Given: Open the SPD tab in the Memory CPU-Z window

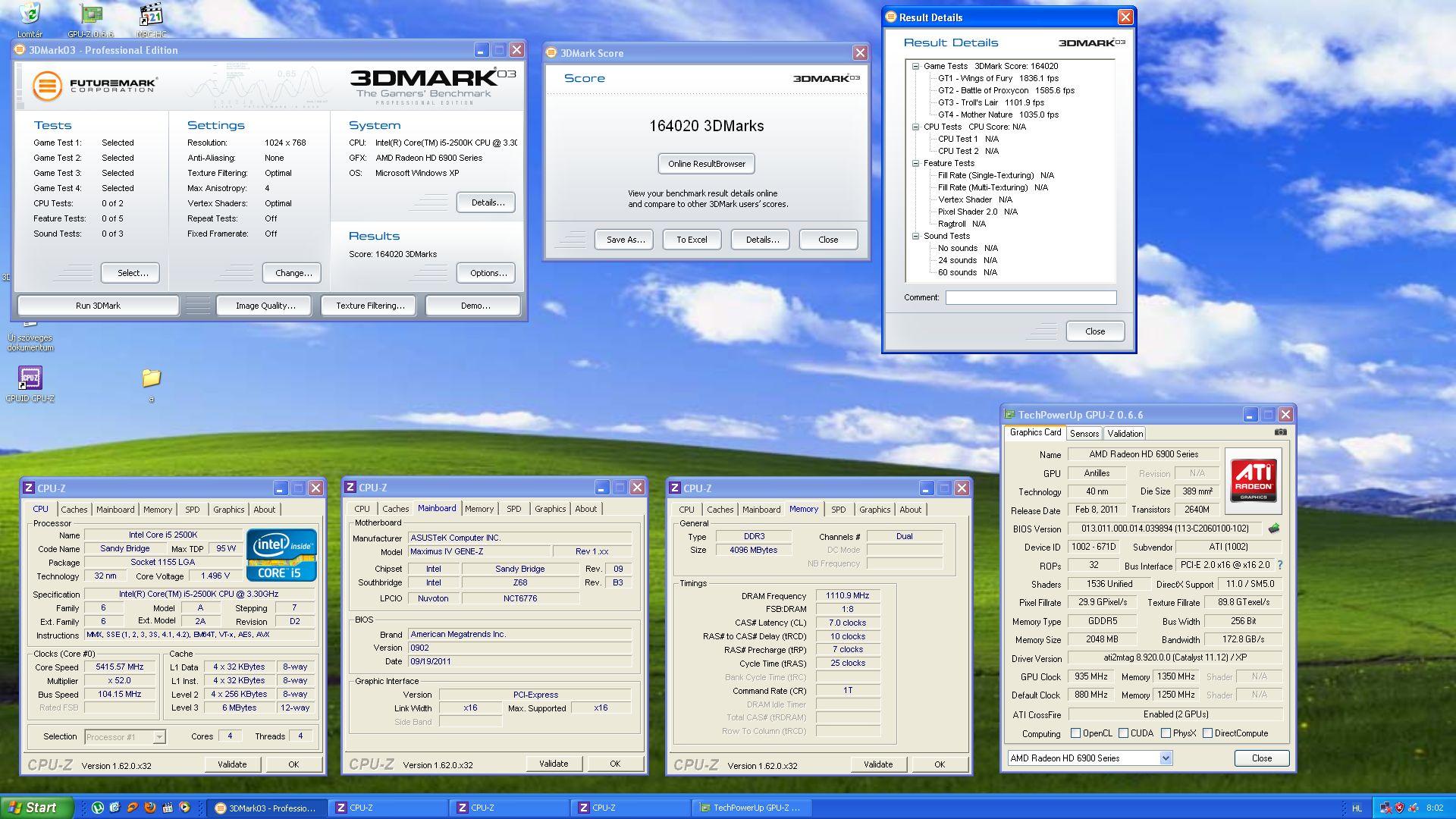Looking at the screenshot, I should tap(838, 510).
